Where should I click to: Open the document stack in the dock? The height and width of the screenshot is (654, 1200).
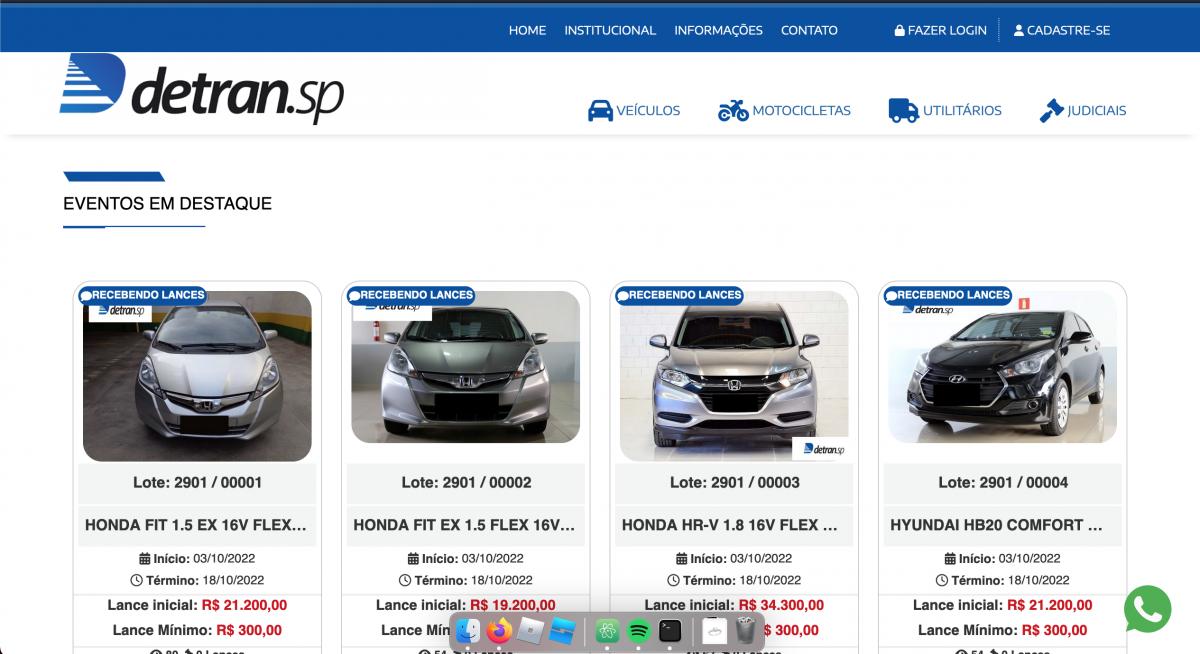[714, 631]
